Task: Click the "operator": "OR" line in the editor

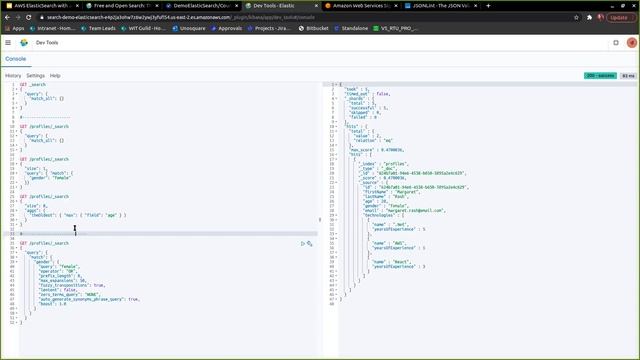Action: 58,271
